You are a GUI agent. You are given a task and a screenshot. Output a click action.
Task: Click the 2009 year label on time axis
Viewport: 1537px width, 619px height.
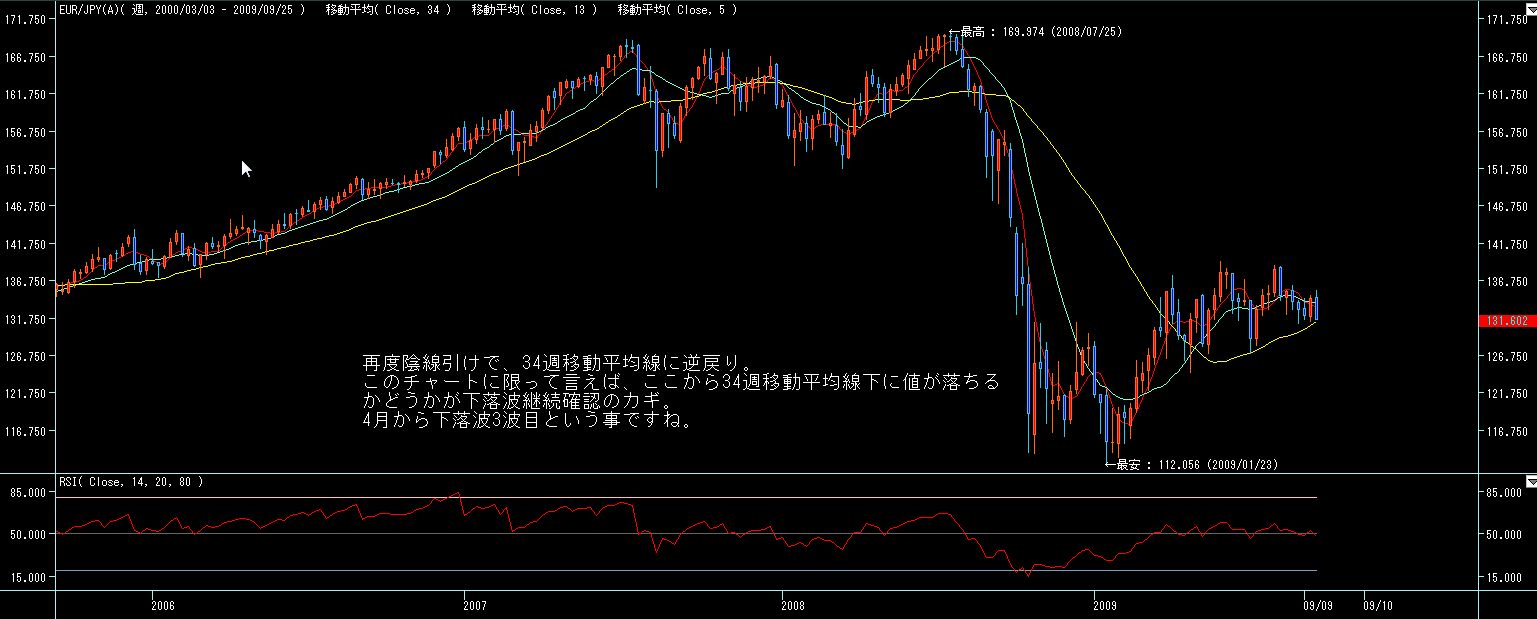(1105, 605)
